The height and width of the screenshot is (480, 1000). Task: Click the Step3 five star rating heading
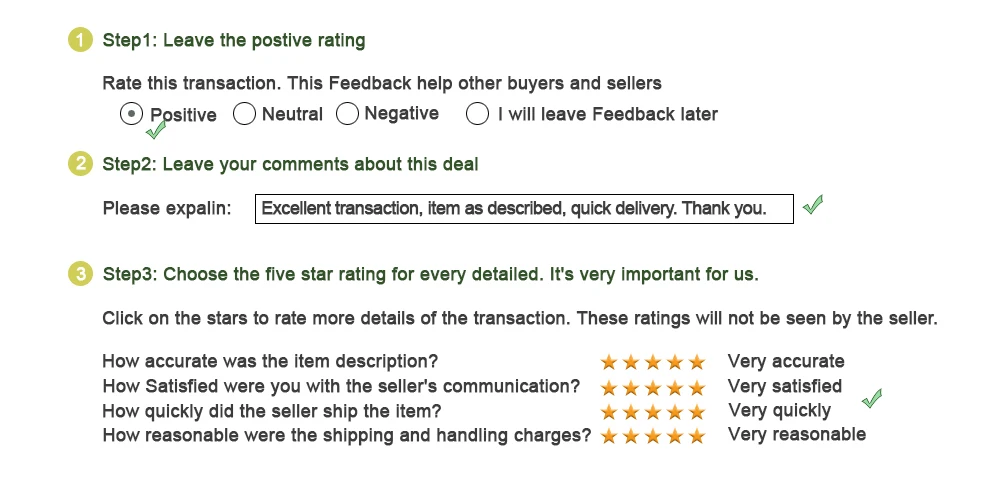point(430,275)
